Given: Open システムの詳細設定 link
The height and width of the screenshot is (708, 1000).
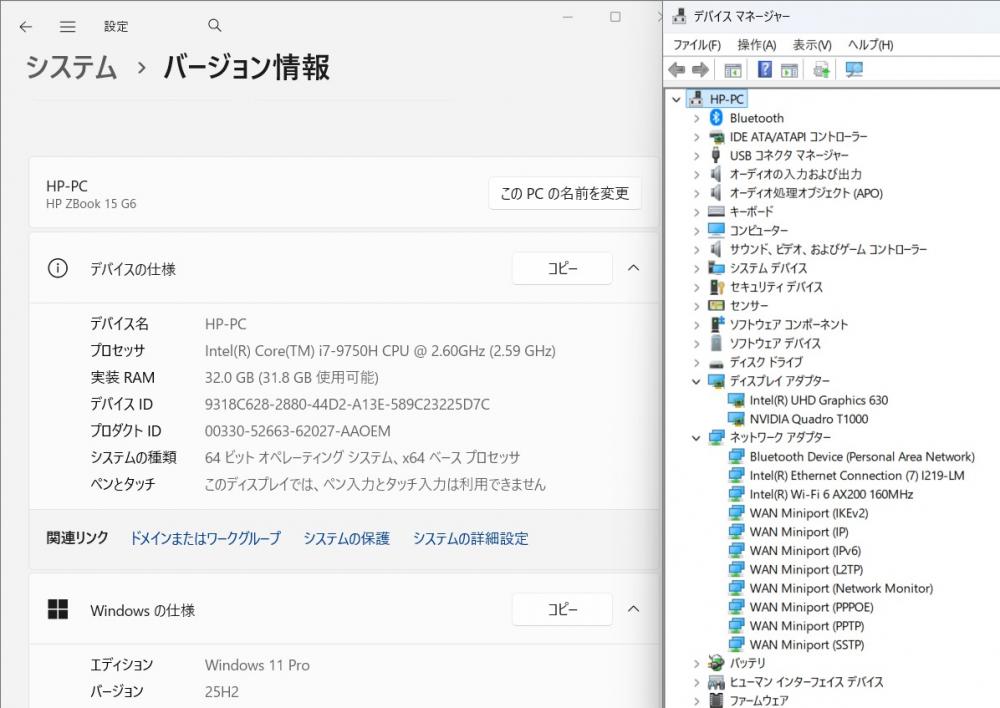Looking at the screenshot, I should click(471, 538).
